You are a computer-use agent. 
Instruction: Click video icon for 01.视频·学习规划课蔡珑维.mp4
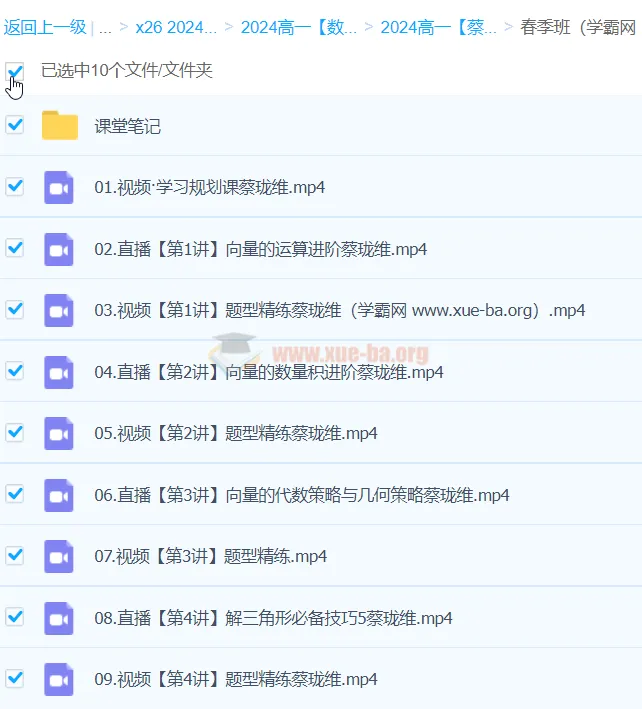coord(59,188)
